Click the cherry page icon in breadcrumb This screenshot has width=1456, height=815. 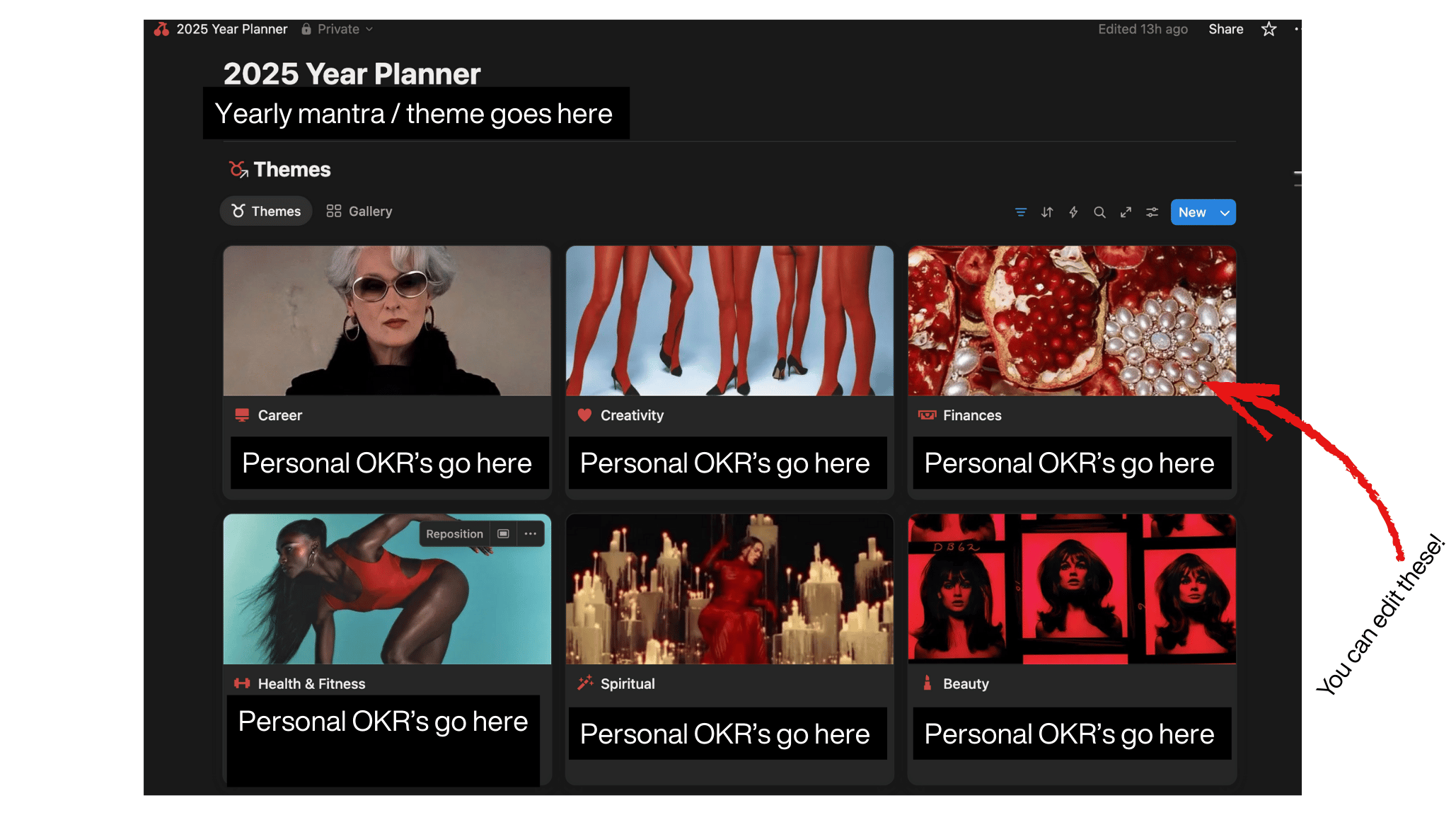(162, 29)
